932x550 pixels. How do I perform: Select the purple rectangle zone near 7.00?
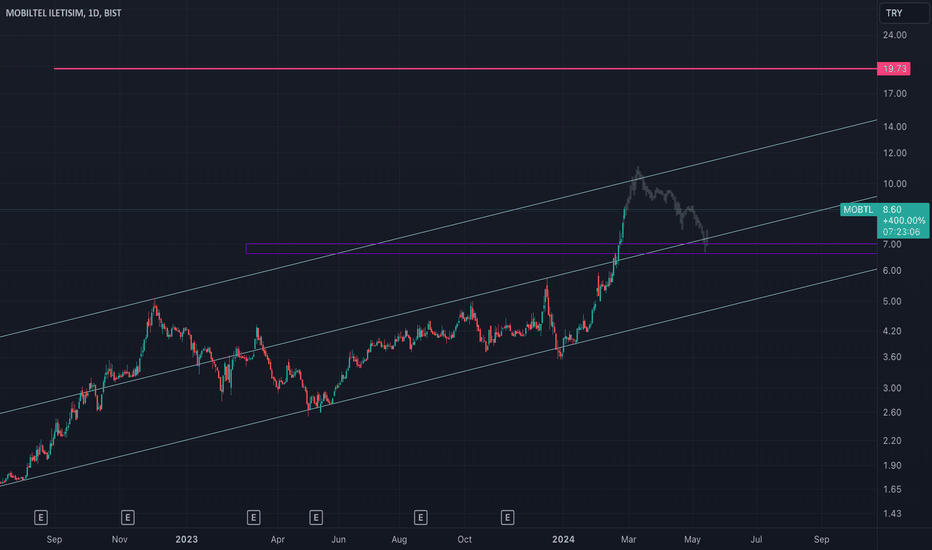coord(561,249)
